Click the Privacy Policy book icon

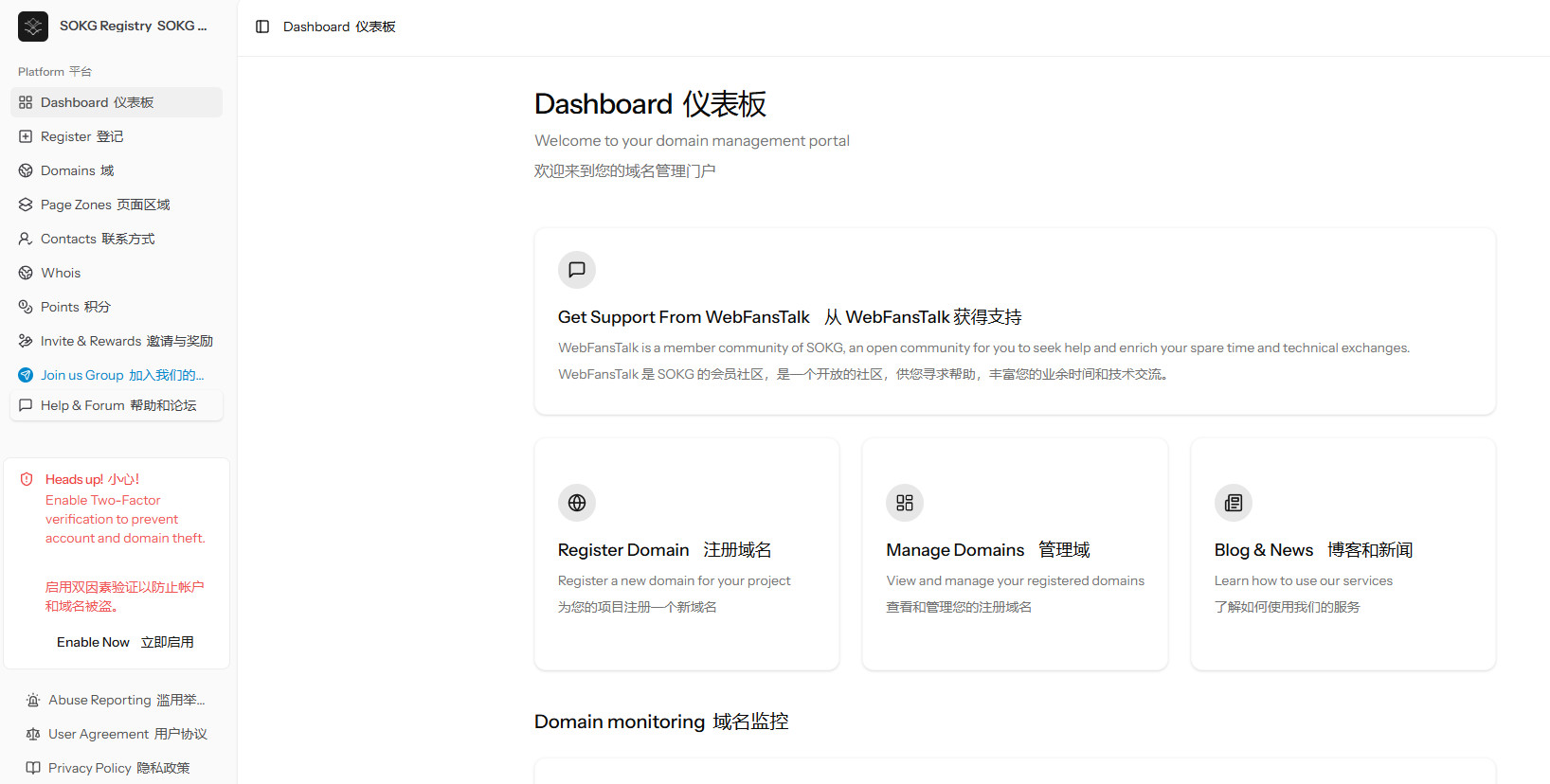[x=33, y=768]
